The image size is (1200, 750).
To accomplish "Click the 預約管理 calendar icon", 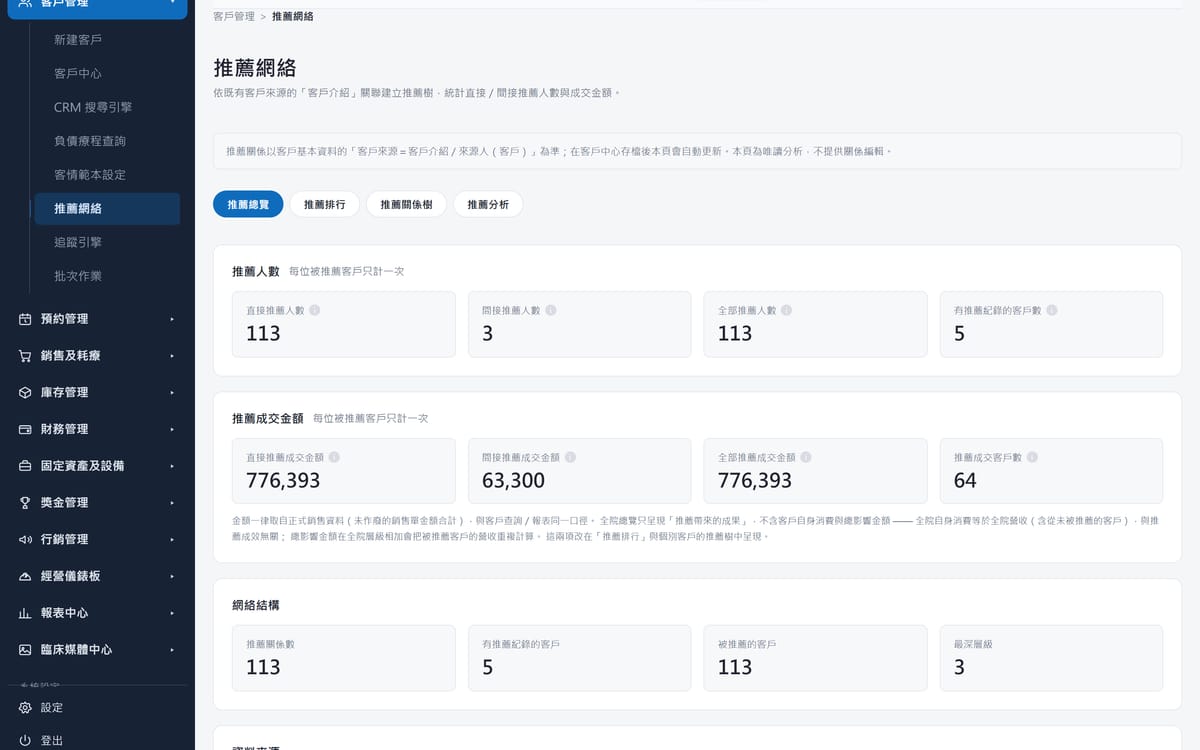I will coord(25,319).
